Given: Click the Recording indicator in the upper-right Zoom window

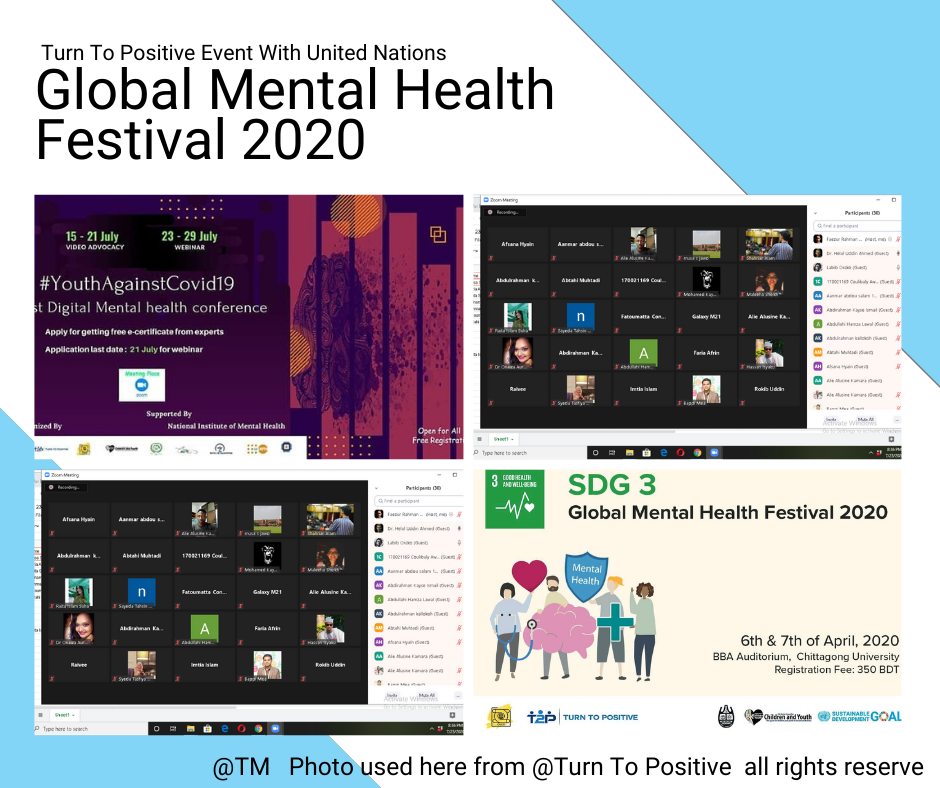Looking at the screenshot, I should [x=504, y=212].
